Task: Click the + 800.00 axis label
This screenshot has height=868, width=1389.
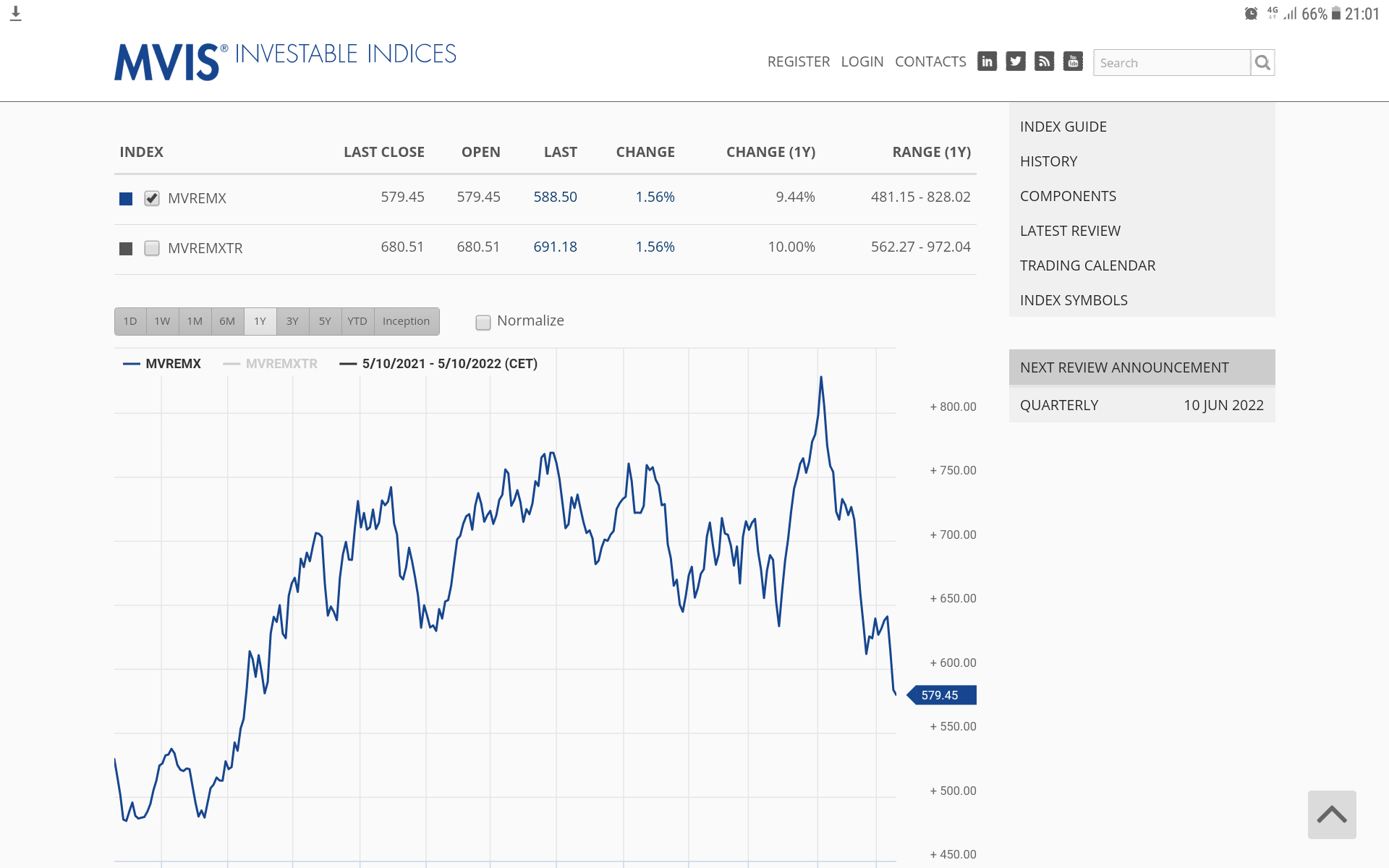Action: [953, 407]
